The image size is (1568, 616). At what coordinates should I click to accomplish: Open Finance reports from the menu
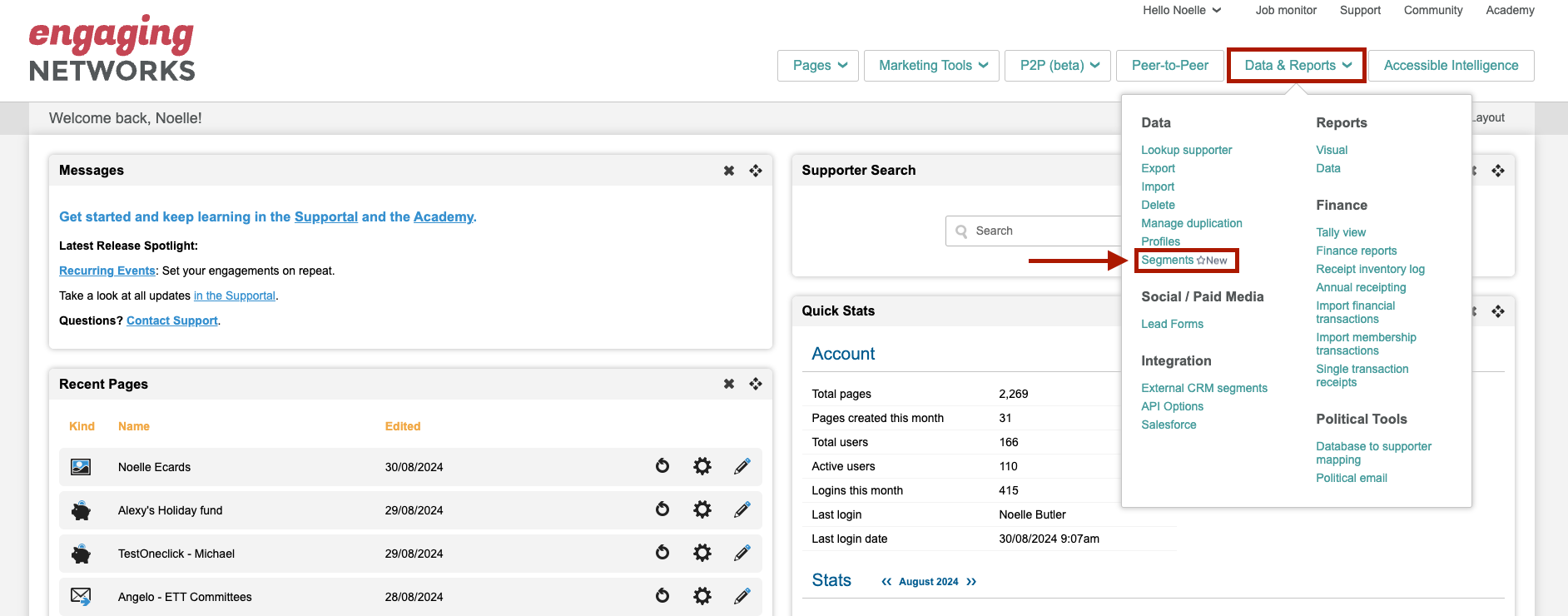click(1356, 251)
